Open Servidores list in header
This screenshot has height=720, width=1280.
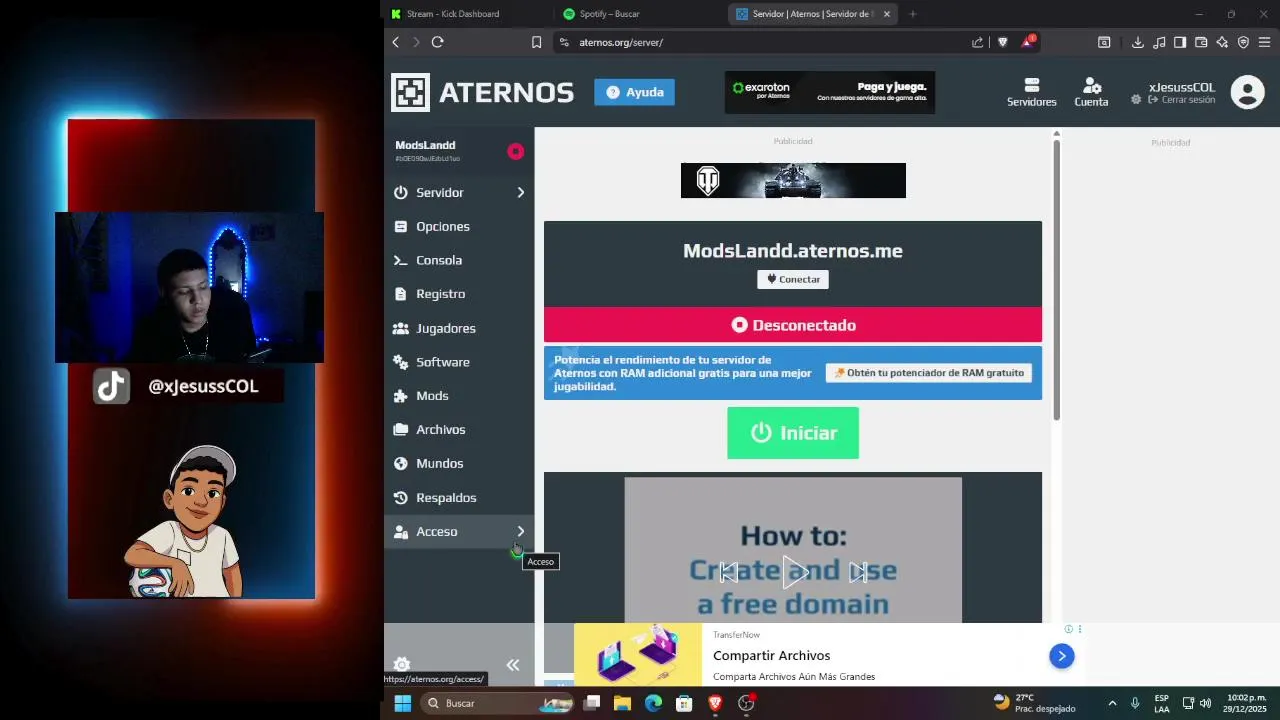(1031, 92)
